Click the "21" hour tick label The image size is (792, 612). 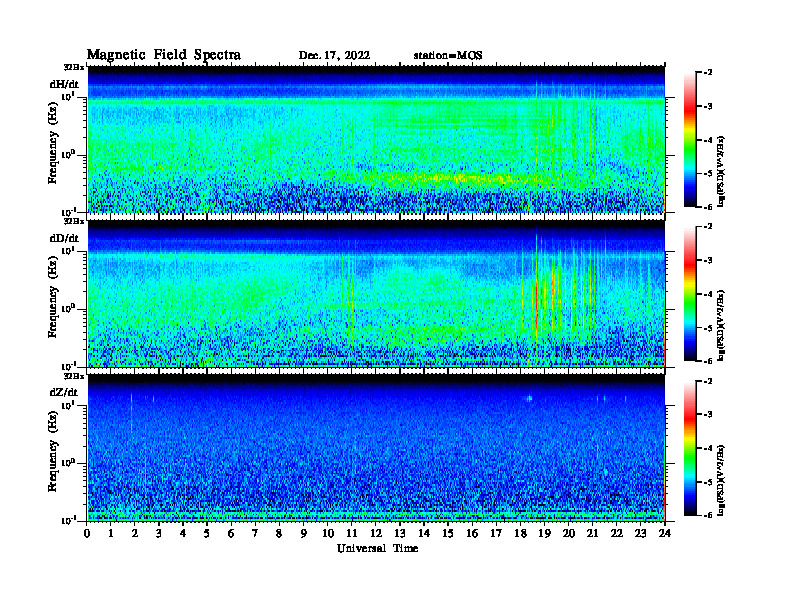pyautogui.click(x=592, y=534)
